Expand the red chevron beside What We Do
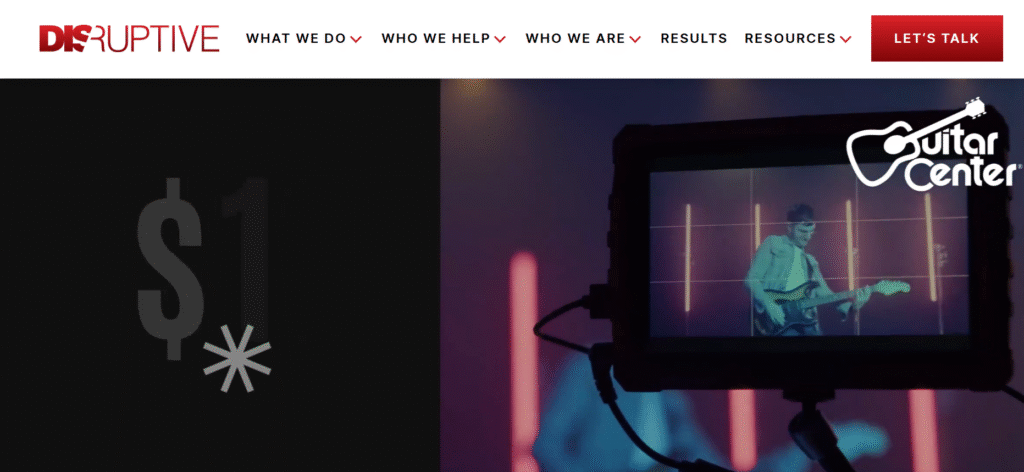This screenshot has height=472, width=1024. click(x=356, y=39)
